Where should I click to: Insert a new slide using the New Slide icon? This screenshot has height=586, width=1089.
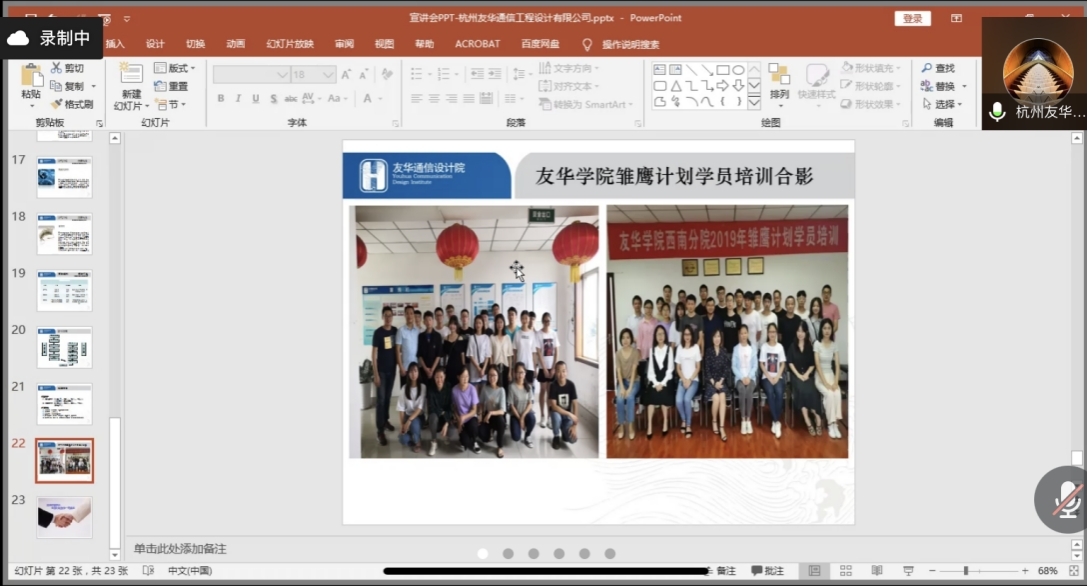point(131,74)
